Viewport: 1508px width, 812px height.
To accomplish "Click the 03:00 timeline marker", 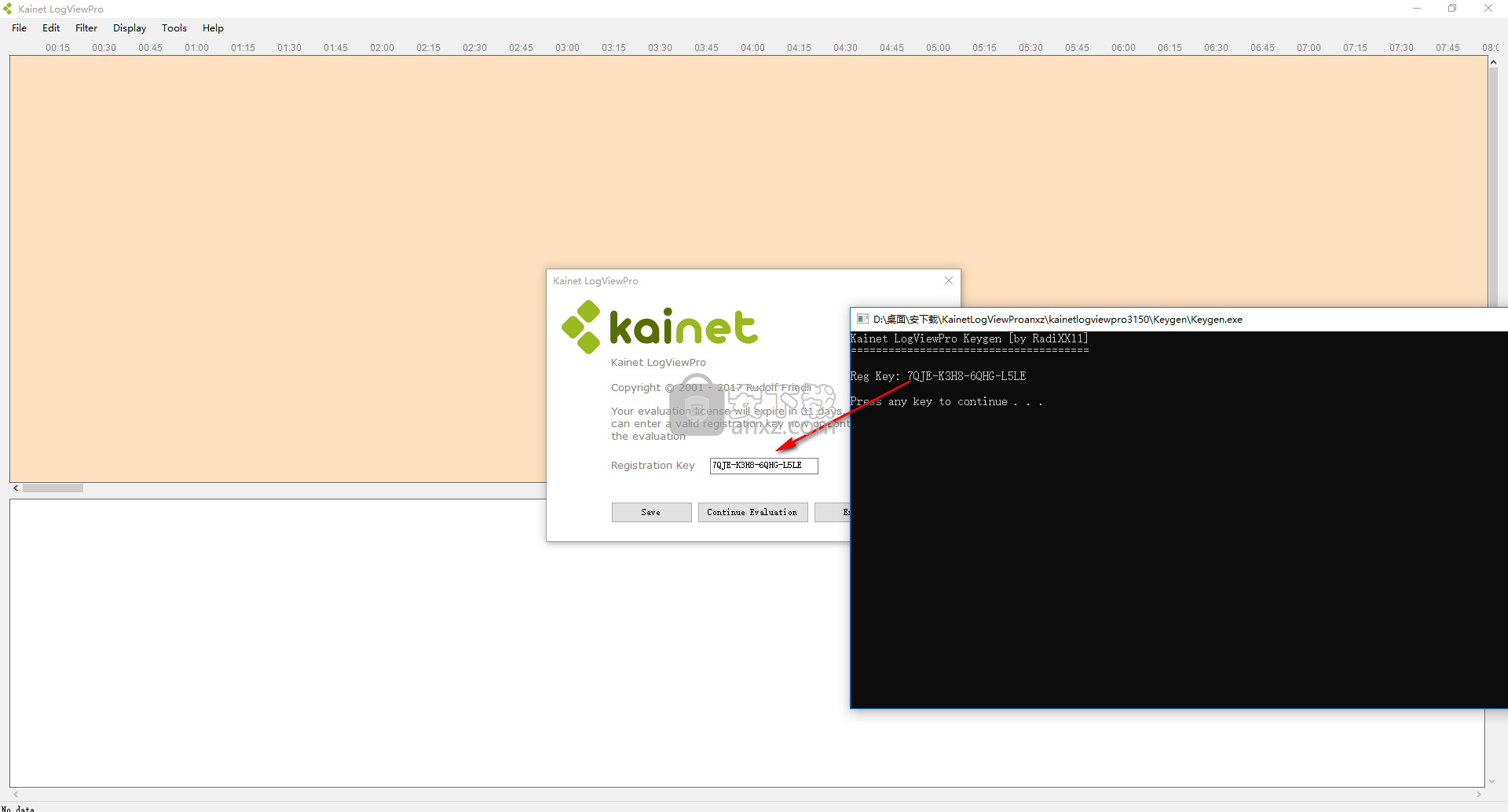I will [x=567, y=48].
